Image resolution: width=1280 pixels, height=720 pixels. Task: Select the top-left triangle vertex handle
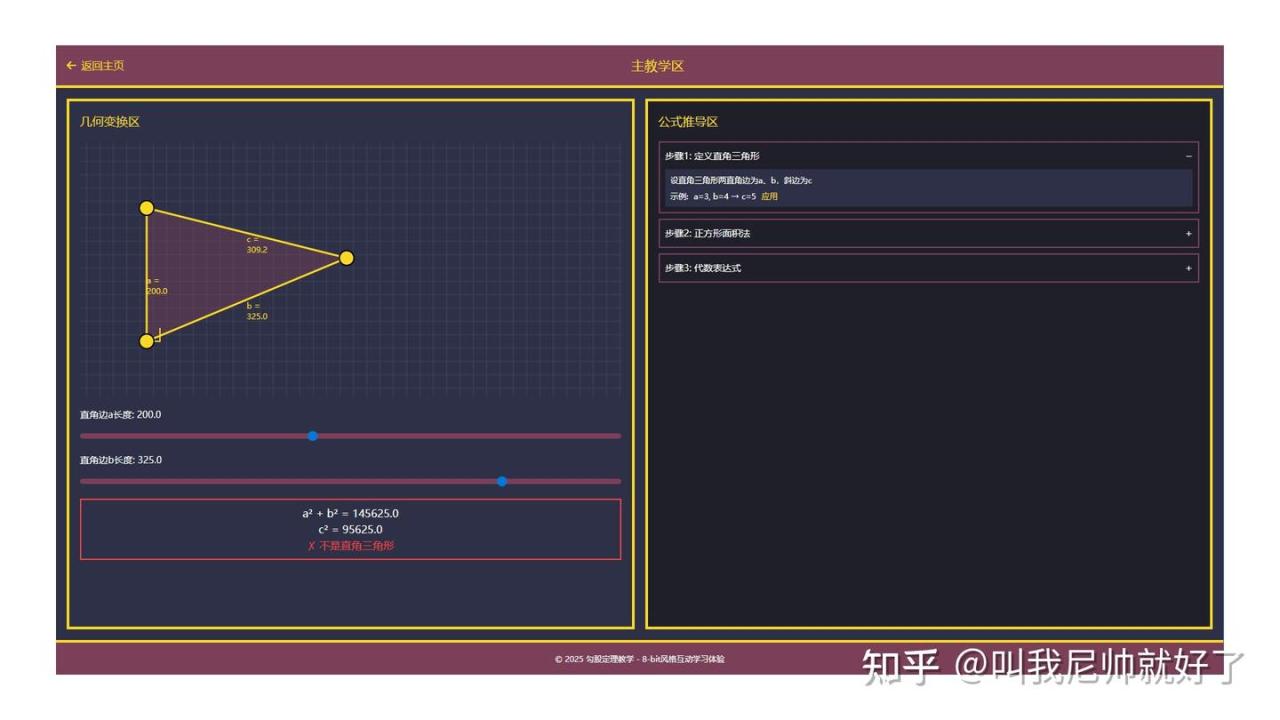point(147,208)
